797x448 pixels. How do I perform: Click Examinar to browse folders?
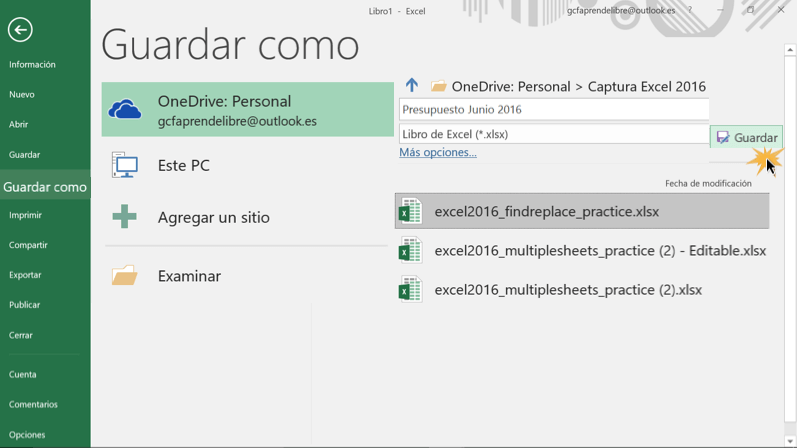tap(248, 276)
